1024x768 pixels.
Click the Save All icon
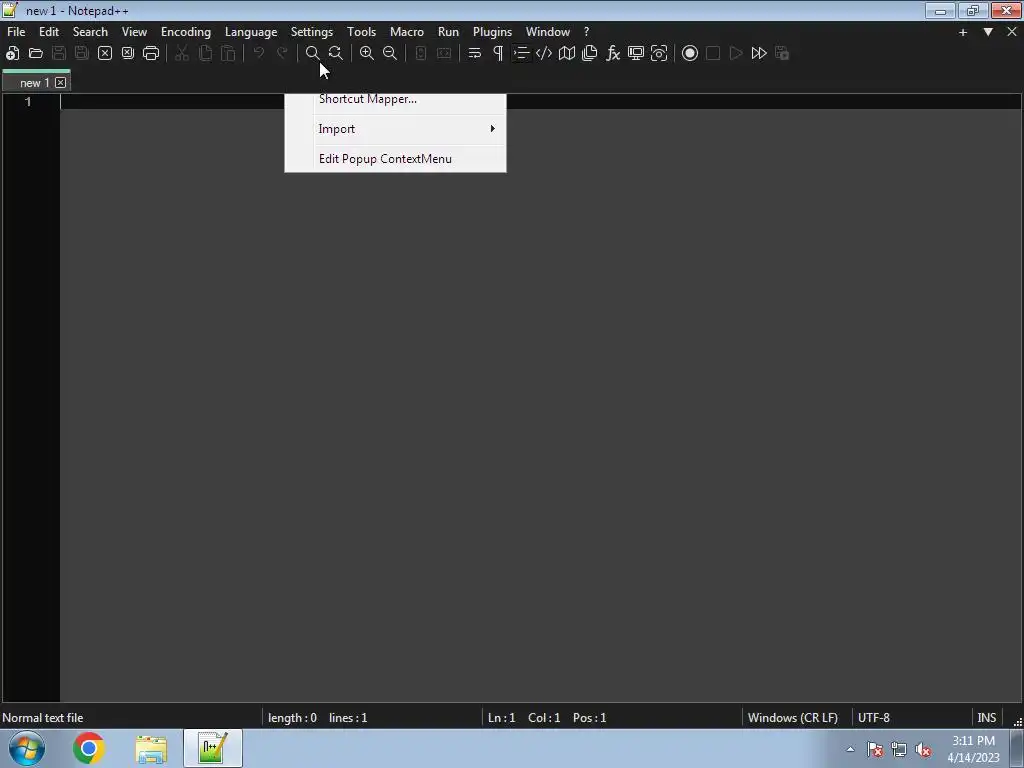click(x=82, y=54)
